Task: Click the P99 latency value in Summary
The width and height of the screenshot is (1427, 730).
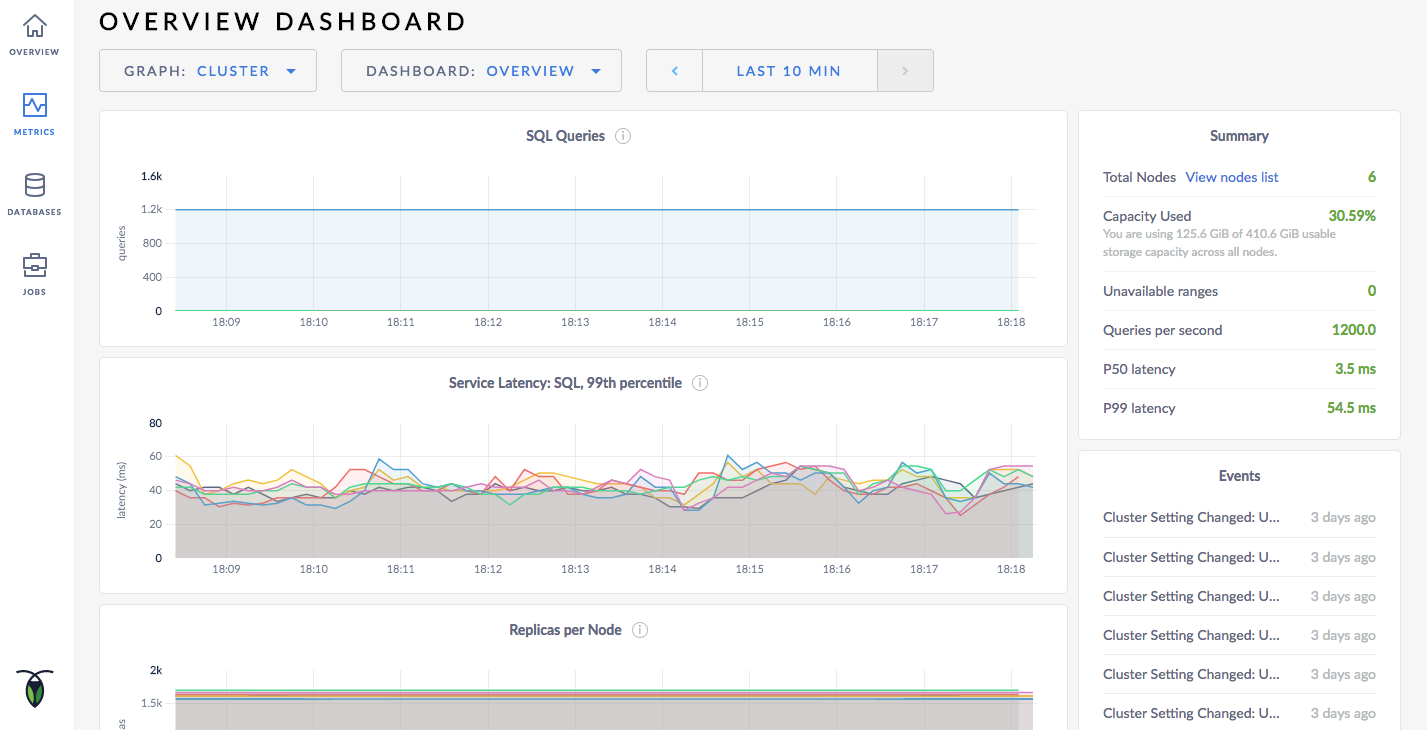Action: [1351, 408]
